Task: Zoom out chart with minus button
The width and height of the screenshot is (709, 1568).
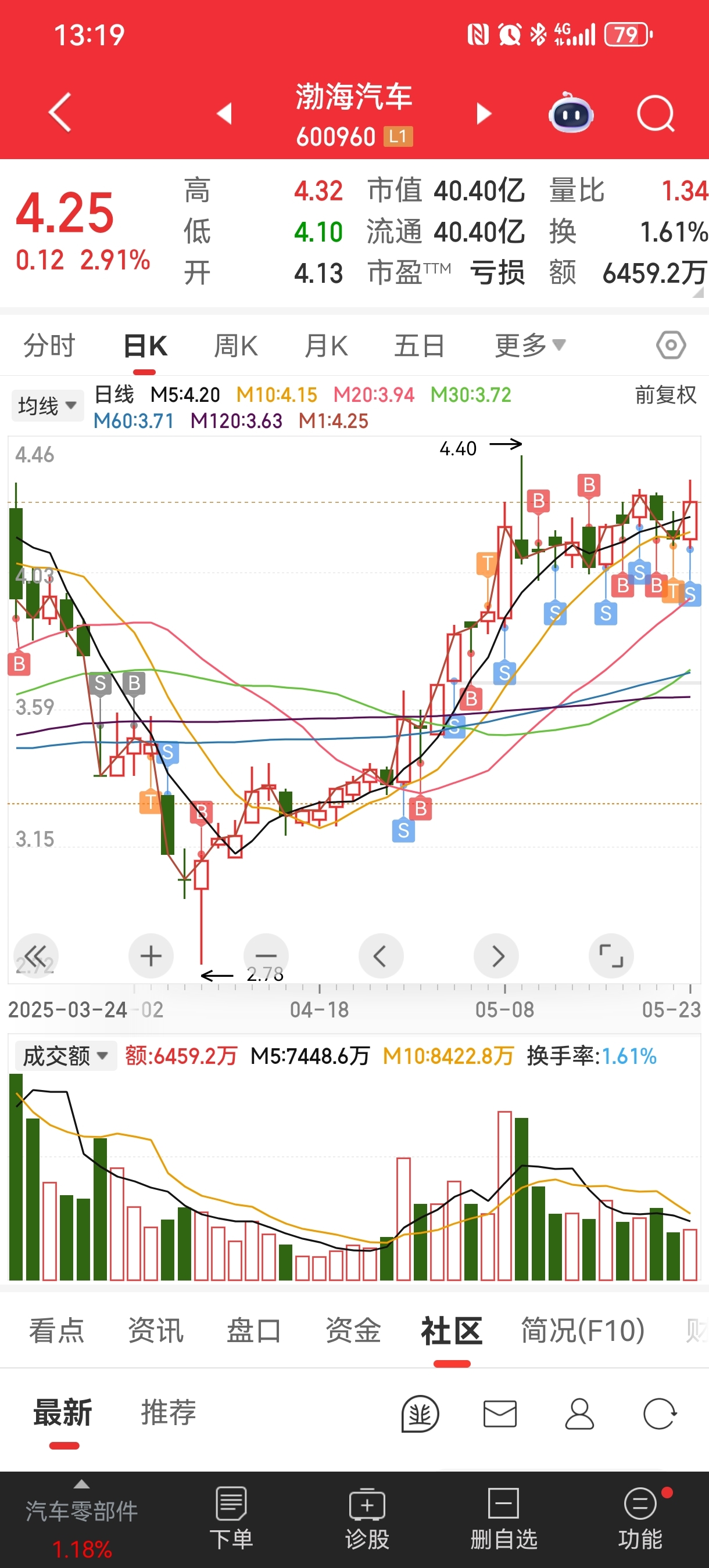Action: tap(266, 956)
